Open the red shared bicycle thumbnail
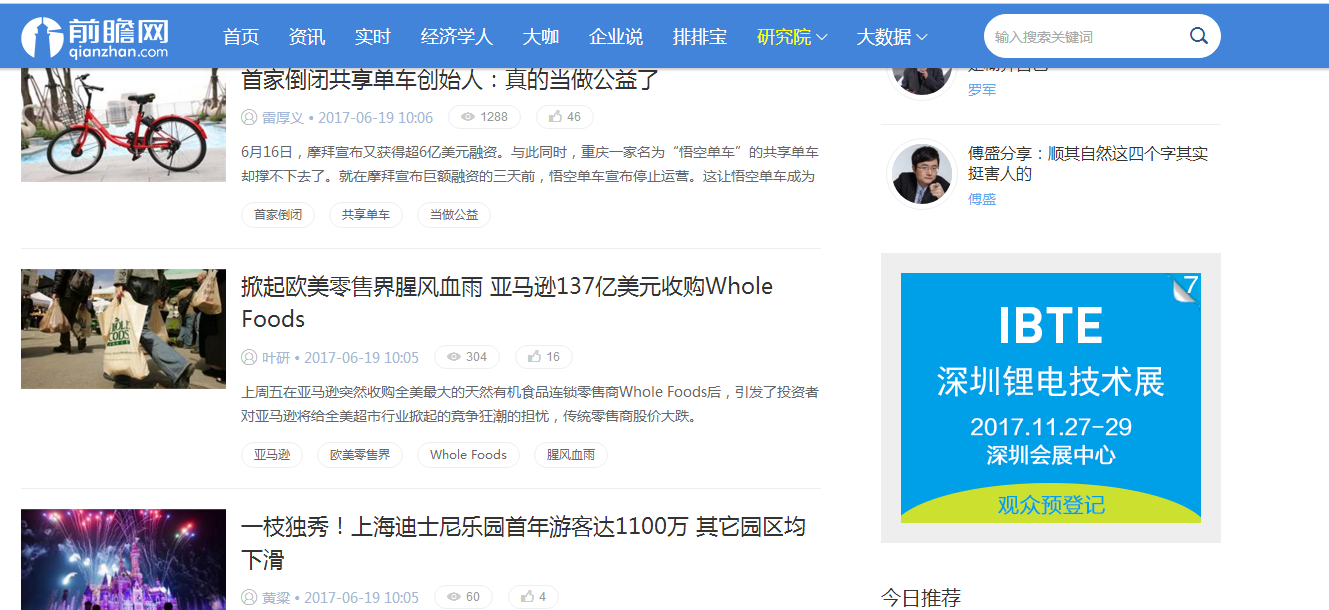The height and width of the screenshot is (610, 1329). click(123, 125)
